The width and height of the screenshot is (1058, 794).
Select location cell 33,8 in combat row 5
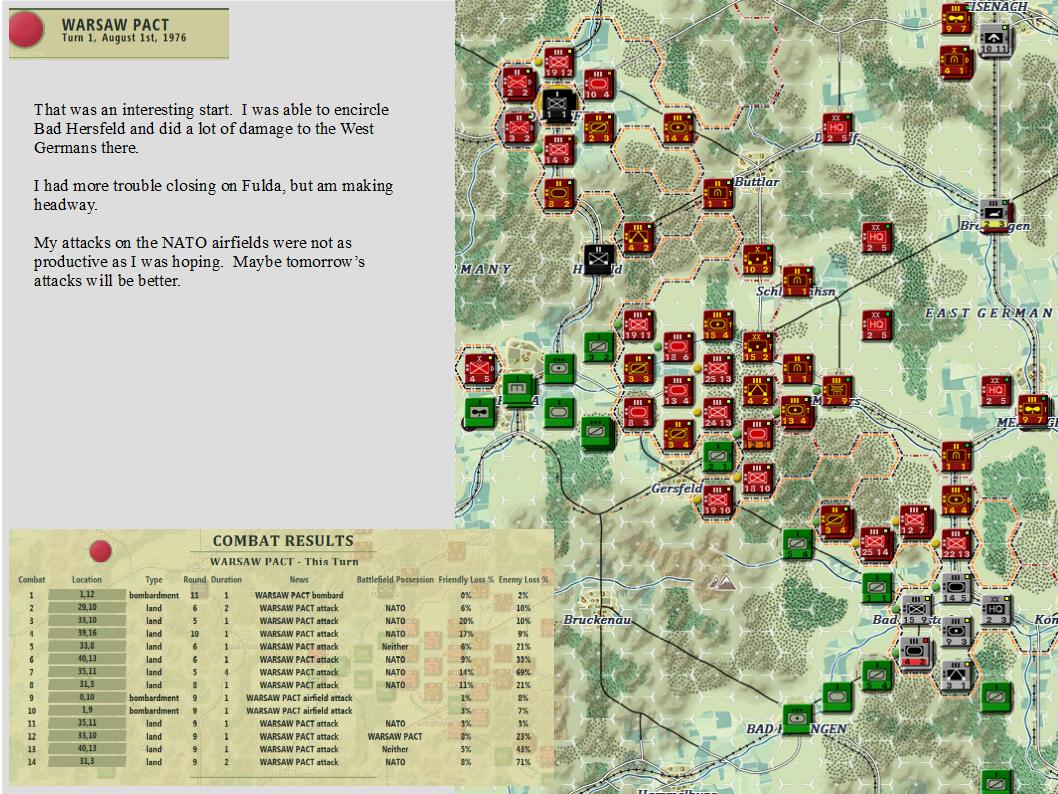click(x=87, y=646)
